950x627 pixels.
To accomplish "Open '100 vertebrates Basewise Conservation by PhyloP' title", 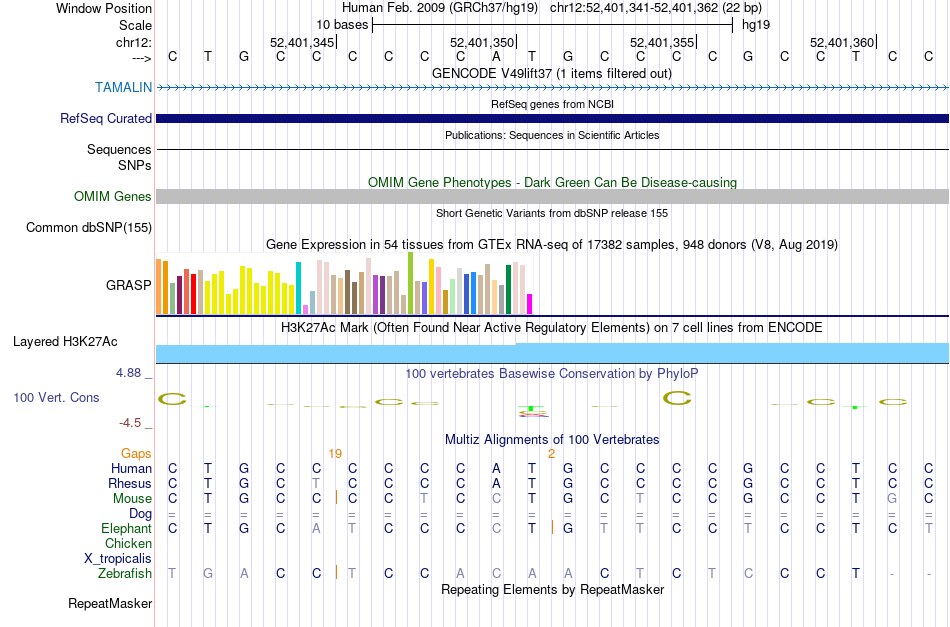I will 552,373.
